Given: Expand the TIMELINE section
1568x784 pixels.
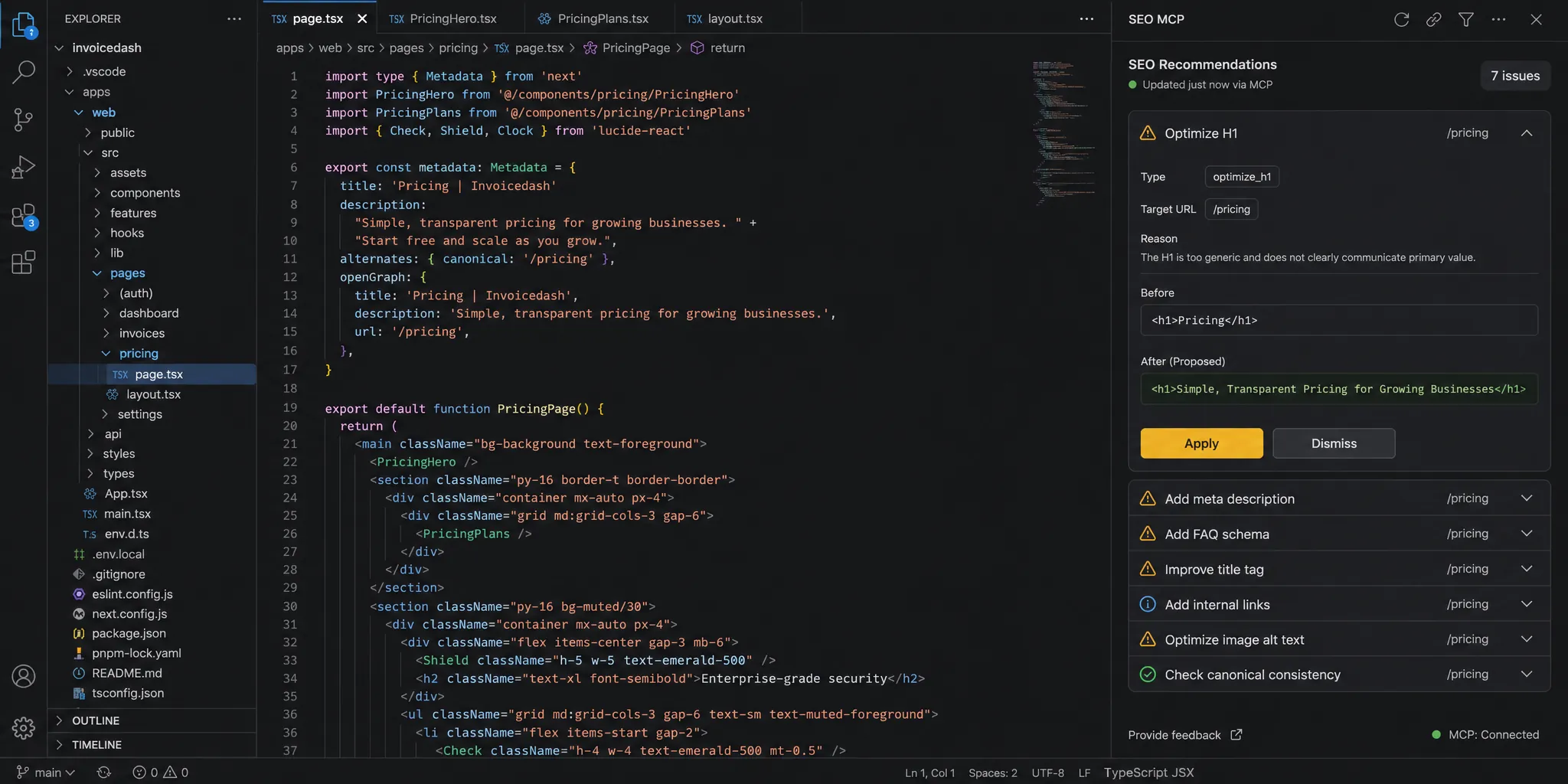Looking at the screenshot, I should (152, 744).
